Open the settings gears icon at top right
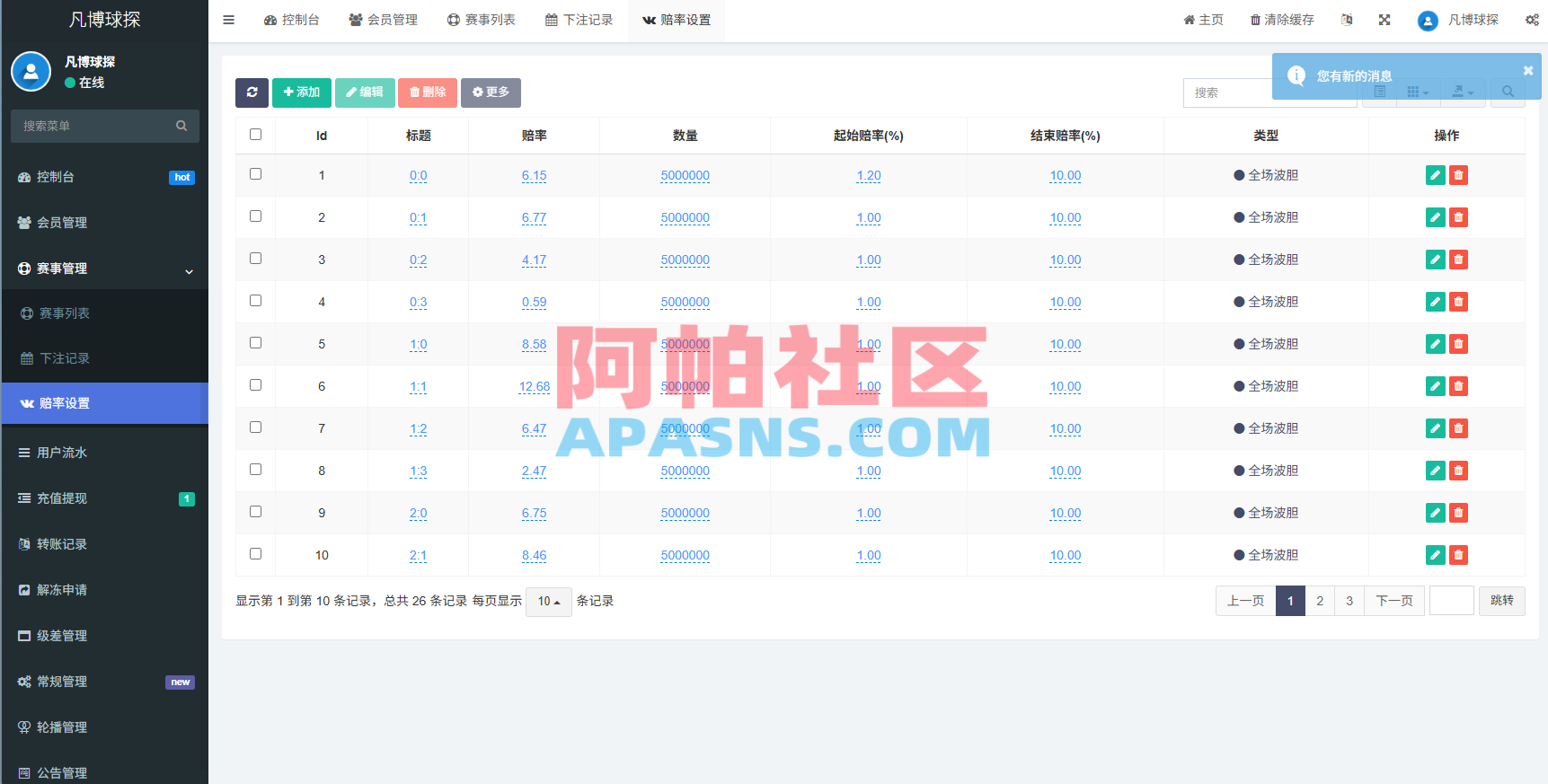This screenshot has width=1548, height=784. coord(1532,20)
